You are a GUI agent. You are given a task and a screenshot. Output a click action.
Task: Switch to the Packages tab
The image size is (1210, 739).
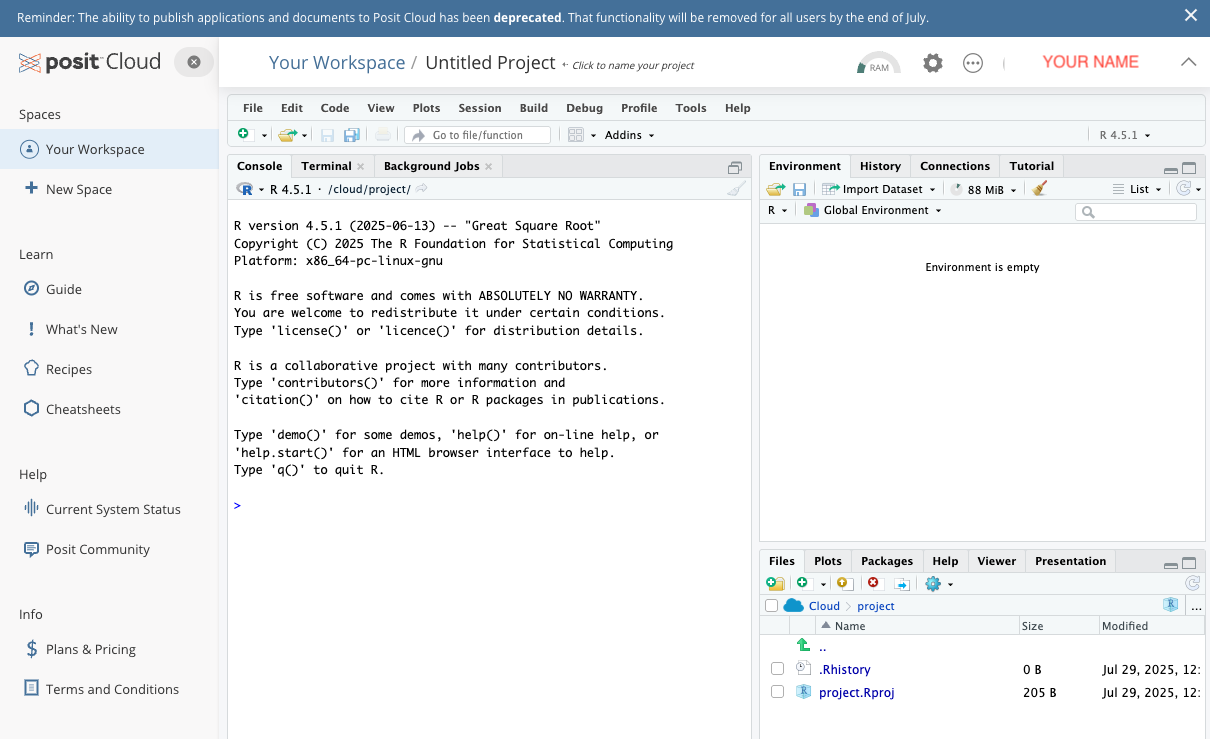pyautogui.click(x=886, y=561)
